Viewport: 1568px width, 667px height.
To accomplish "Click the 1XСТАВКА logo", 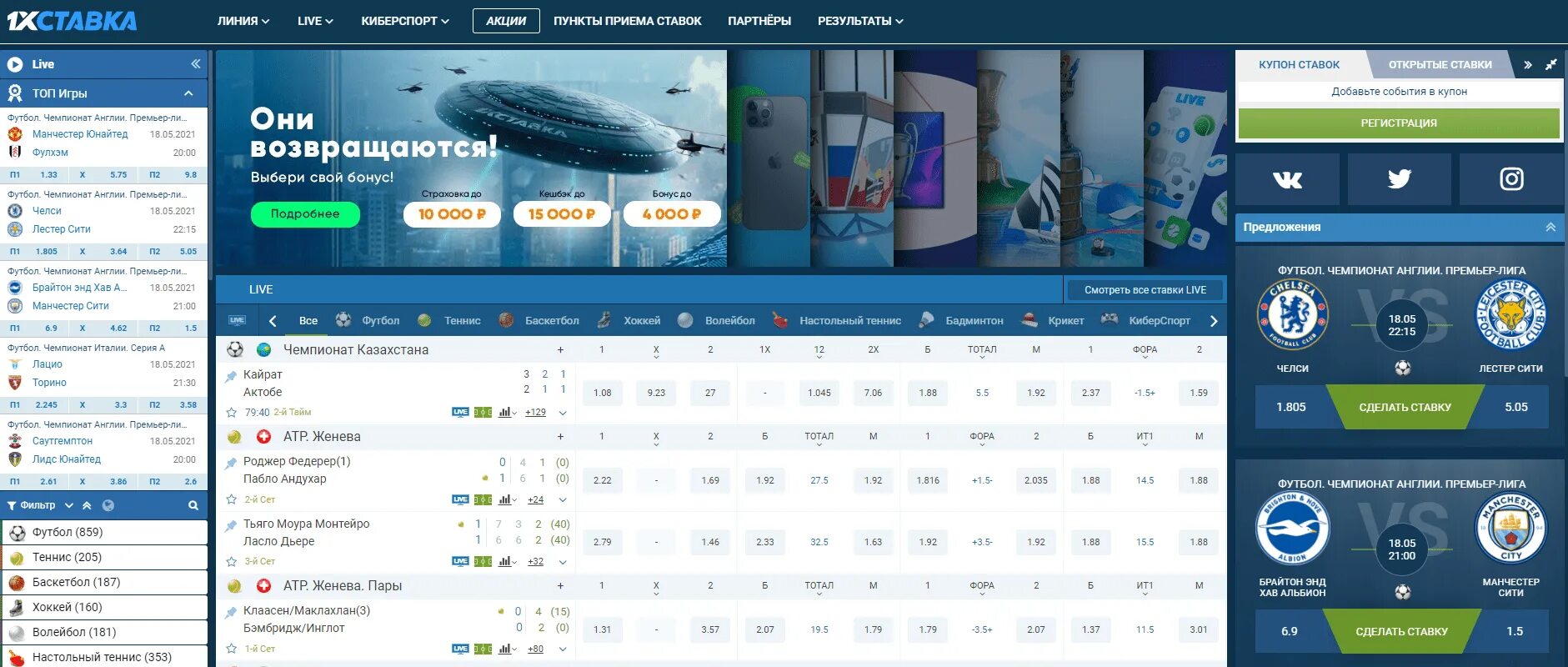I will (72, 21).
